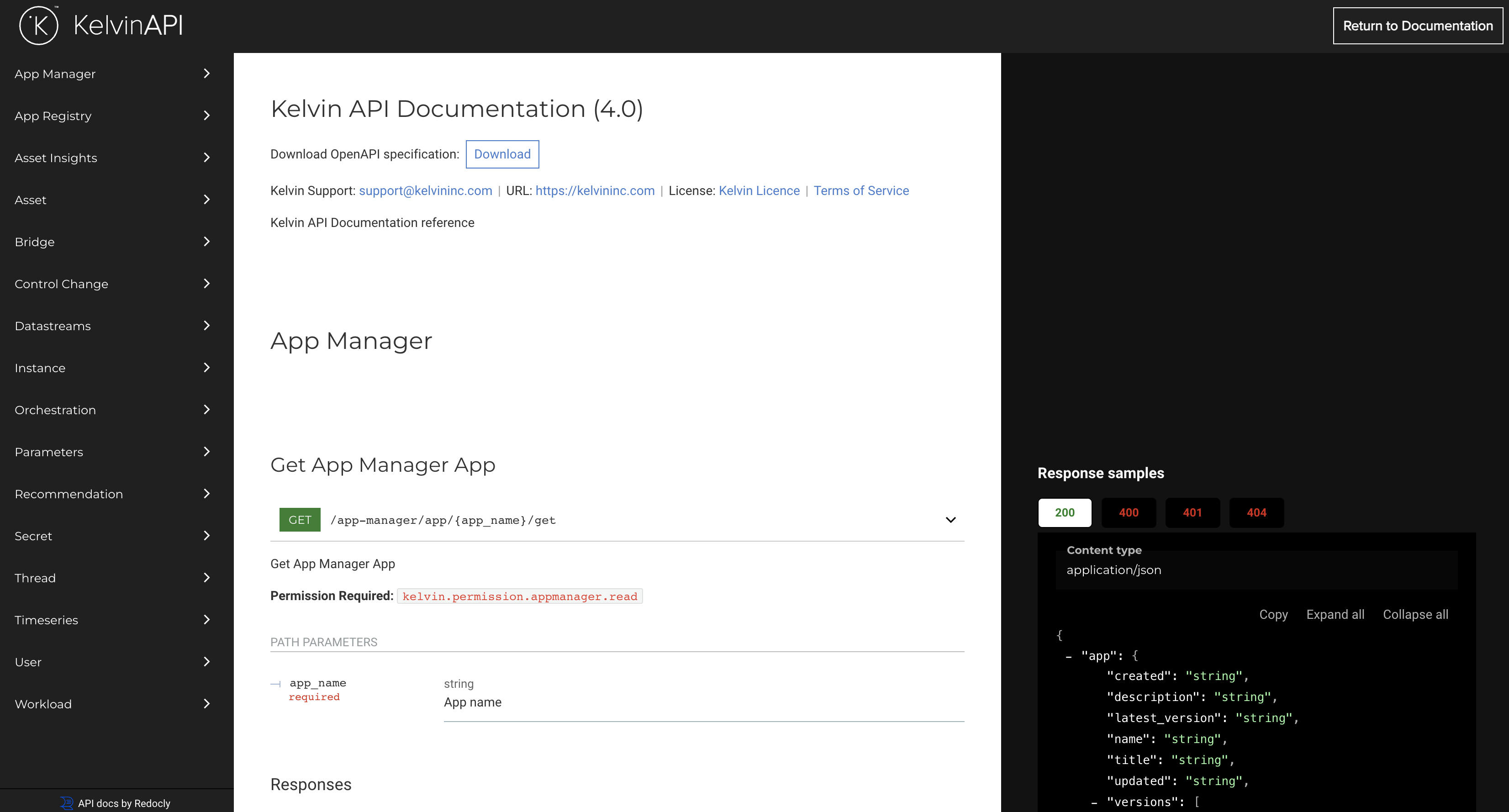Expand the GET endpoint dropdown arrow
The width and height of the screenshot is (1509, 812).
click(950, 520)
